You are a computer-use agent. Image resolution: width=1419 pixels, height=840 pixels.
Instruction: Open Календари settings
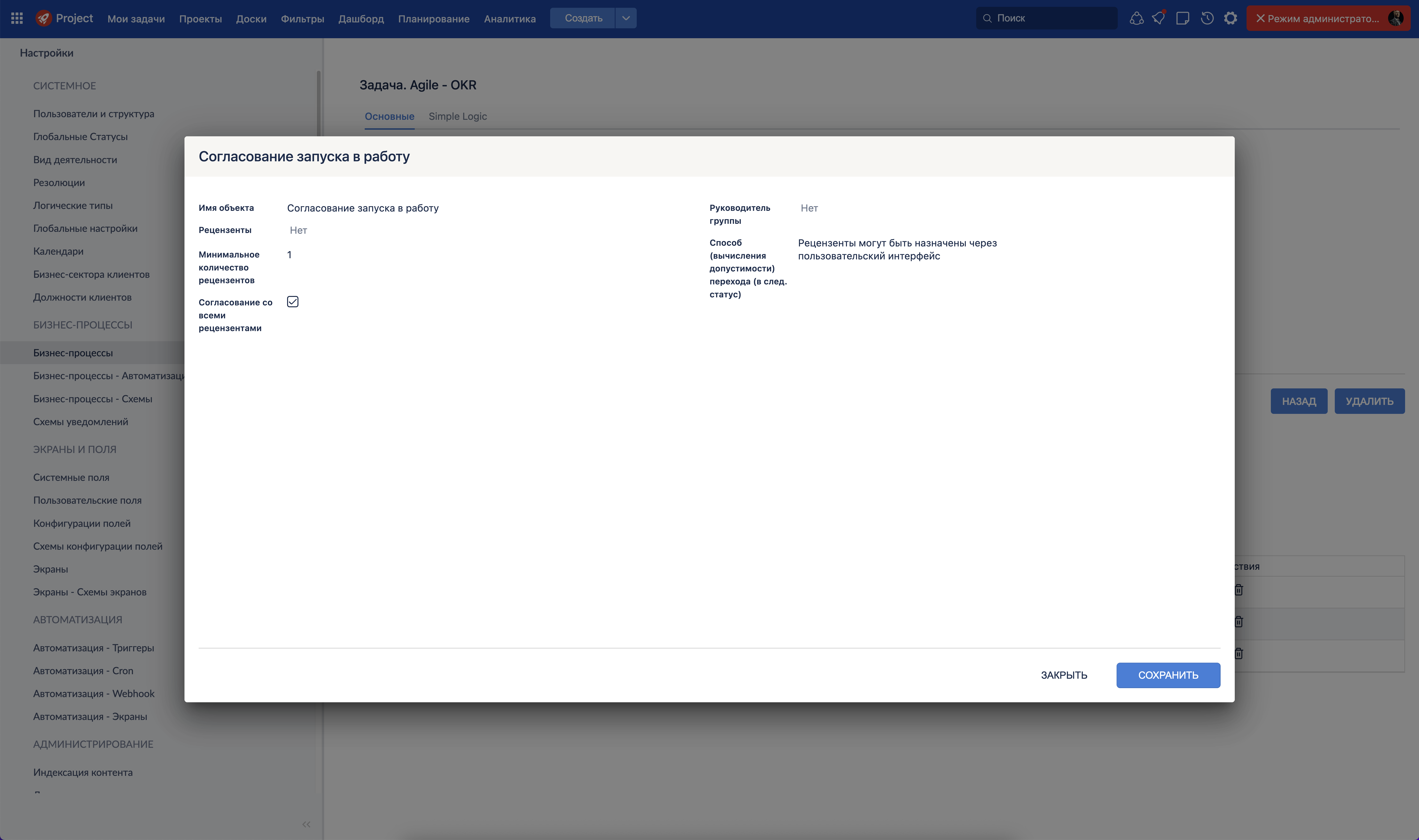click(x=58, y=251)
